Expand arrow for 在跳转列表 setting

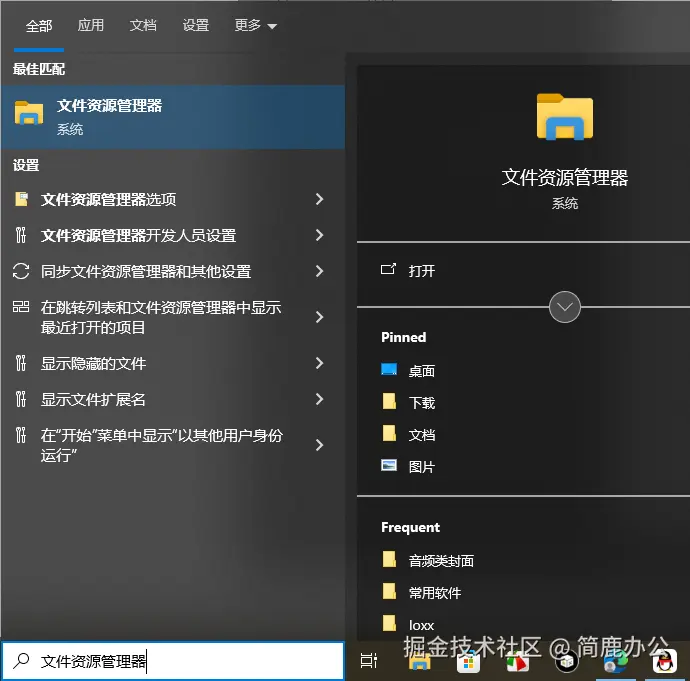[x=319, y=317]
